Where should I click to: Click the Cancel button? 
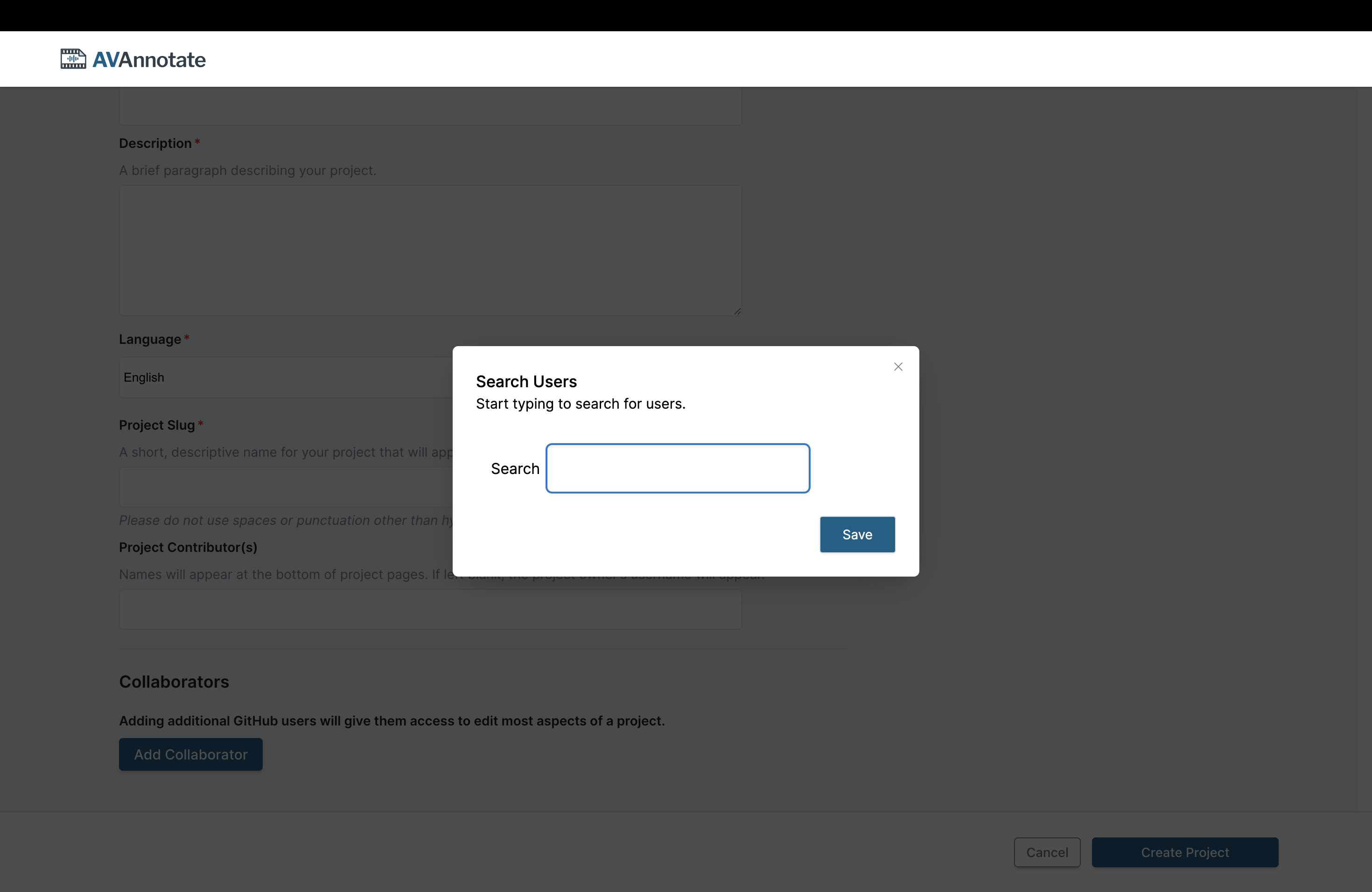[x=1047, y=852]
